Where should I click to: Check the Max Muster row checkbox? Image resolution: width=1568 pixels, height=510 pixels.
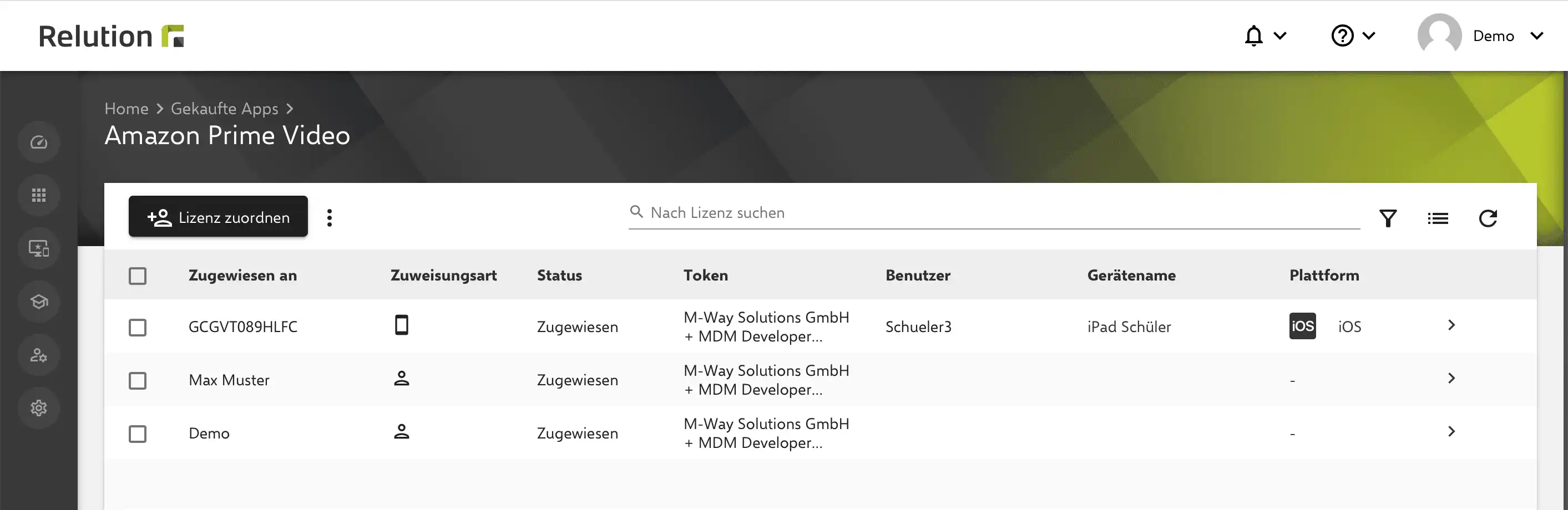[138, 380]
